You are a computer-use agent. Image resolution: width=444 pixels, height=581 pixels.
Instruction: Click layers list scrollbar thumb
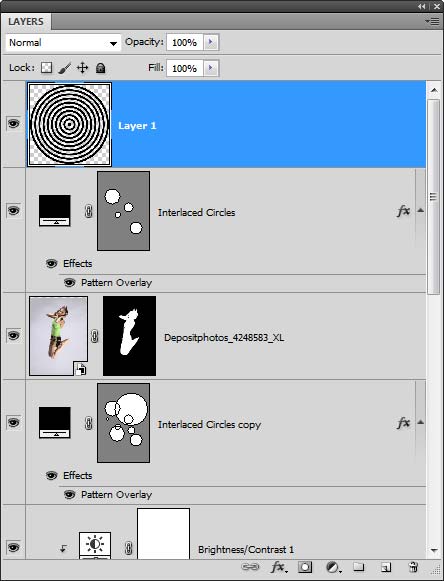(x=434, y=196)
